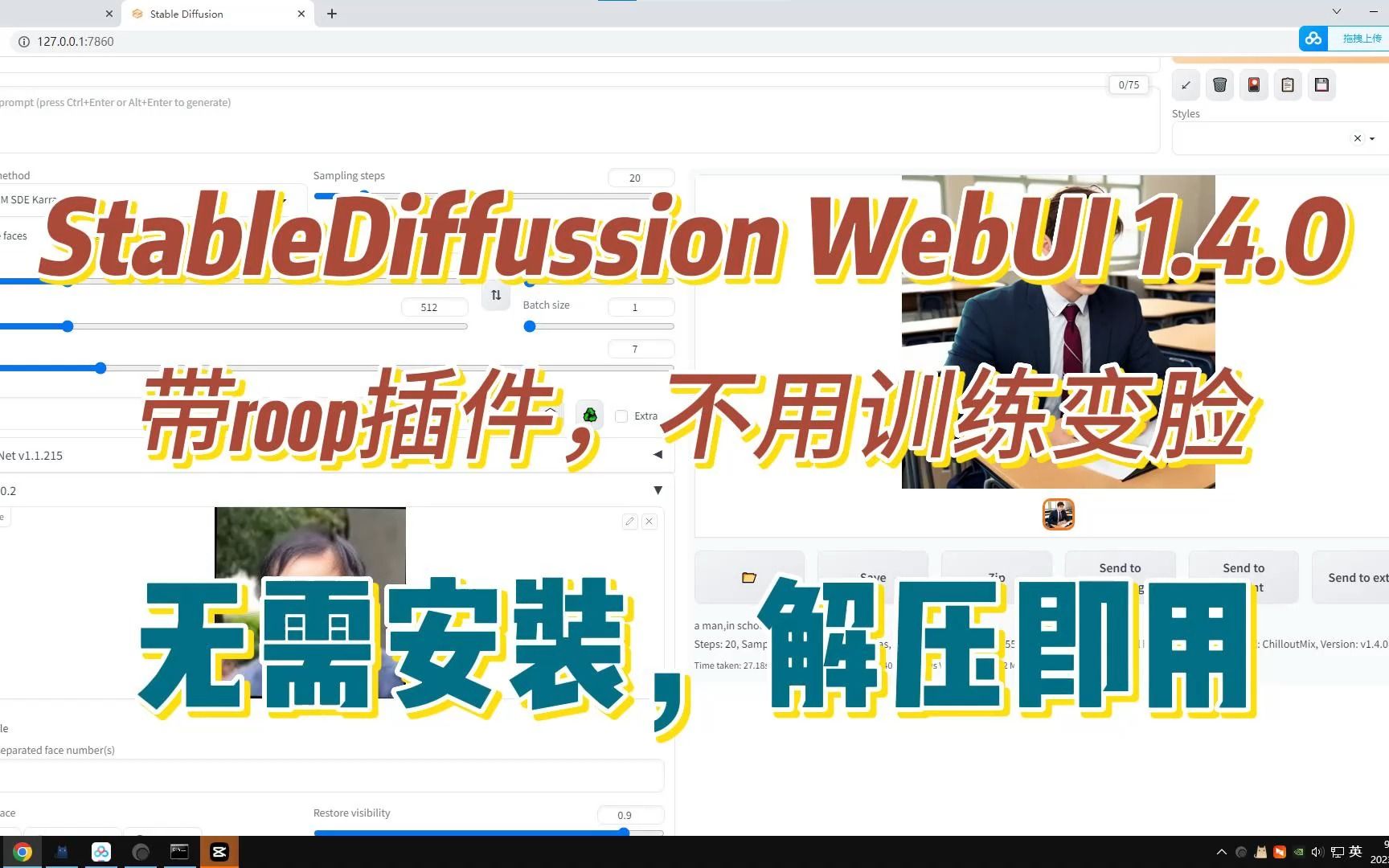
Task: Open the output folder via the folder icon
Action: [x=748, y=577]
